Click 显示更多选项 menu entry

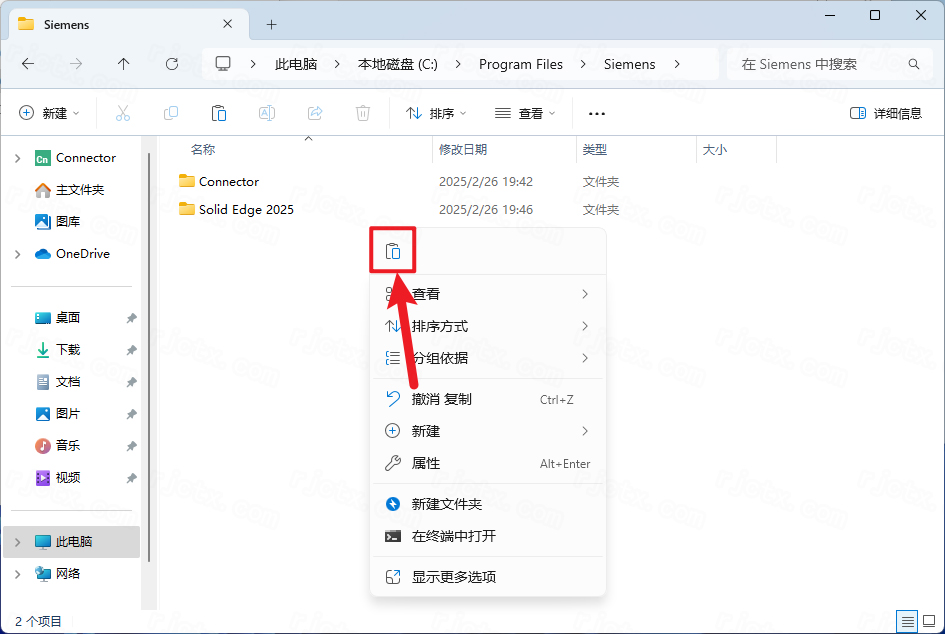pos(453,577)
